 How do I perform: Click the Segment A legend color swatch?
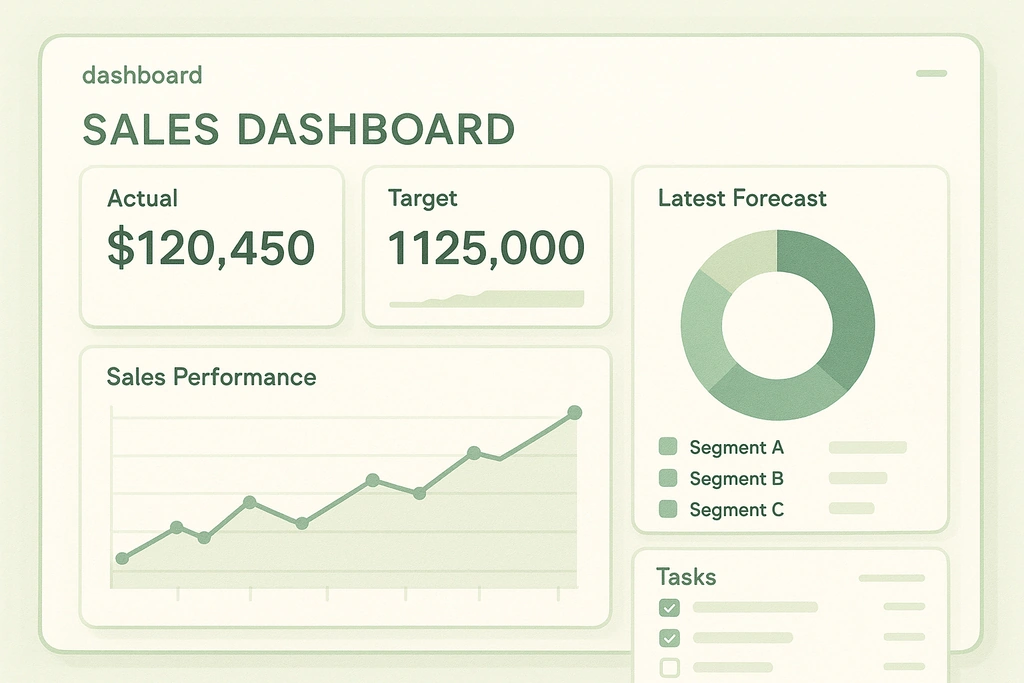coord(668,447)
